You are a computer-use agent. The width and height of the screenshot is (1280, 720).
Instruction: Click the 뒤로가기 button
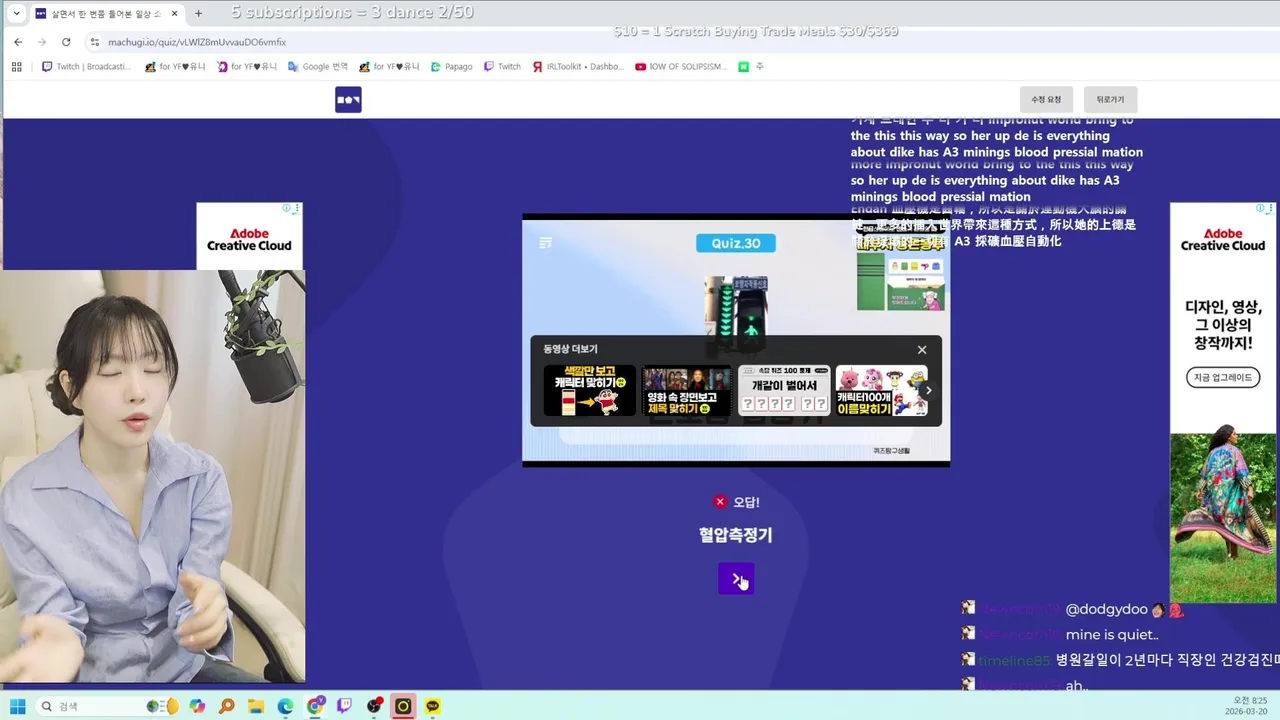click(1110, 100)
